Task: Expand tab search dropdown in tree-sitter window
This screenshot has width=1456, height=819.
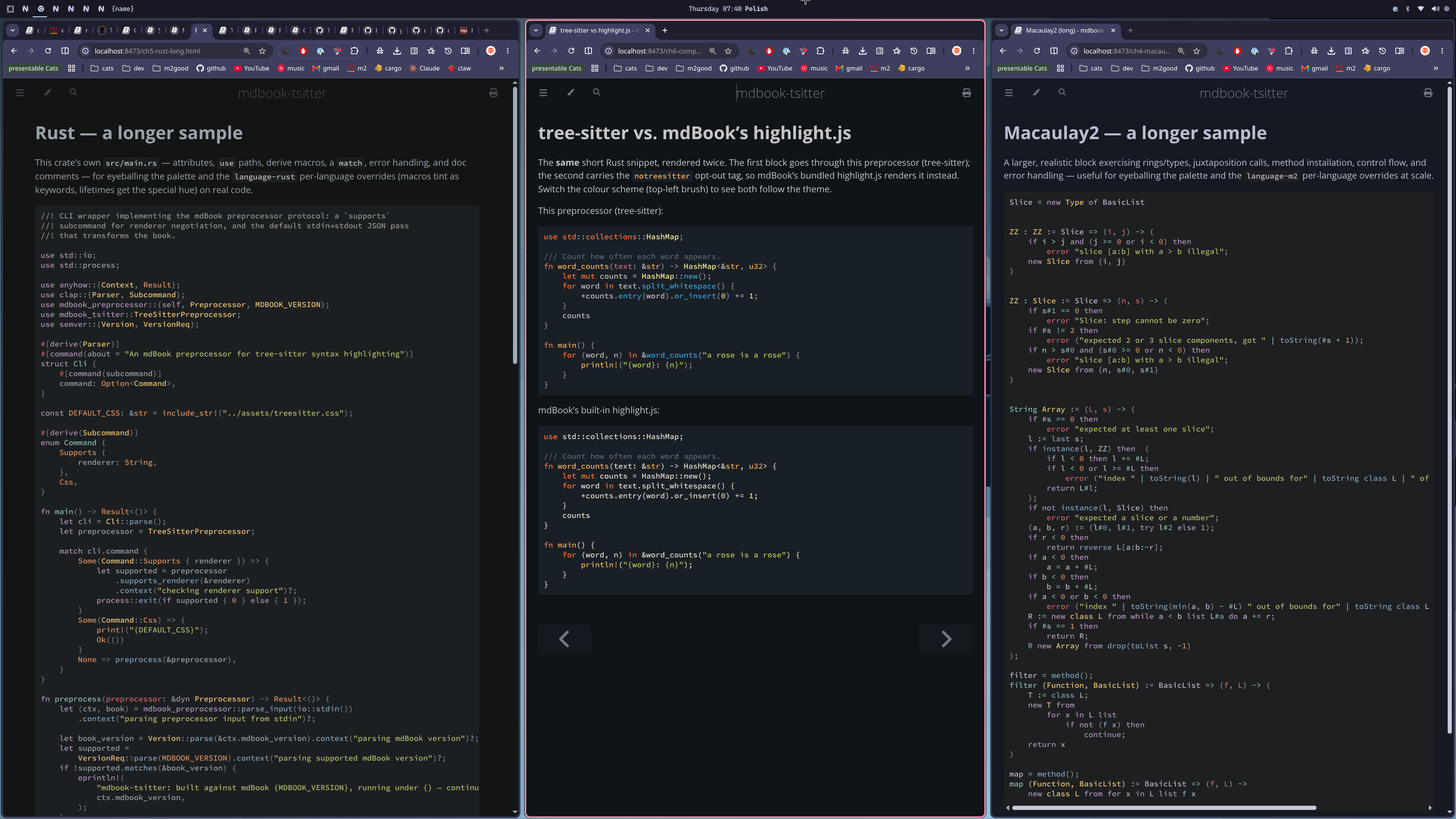Action: click(x=536, y=30)
